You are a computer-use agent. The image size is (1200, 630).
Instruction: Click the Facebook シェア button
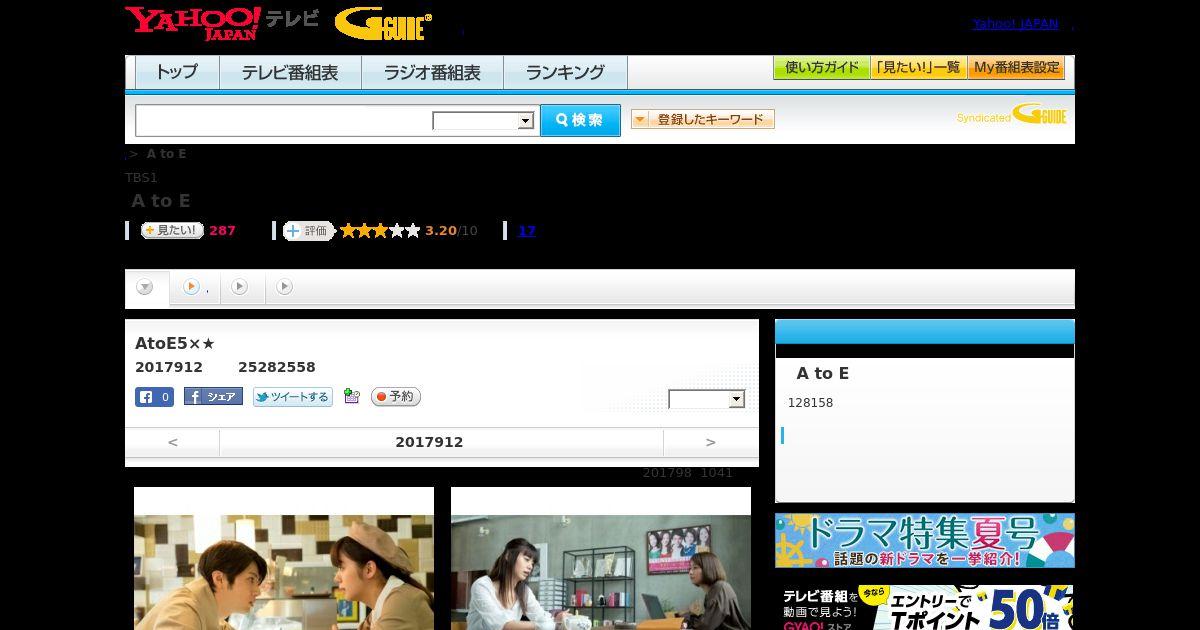pyautogui.click(x=213, y=397)
